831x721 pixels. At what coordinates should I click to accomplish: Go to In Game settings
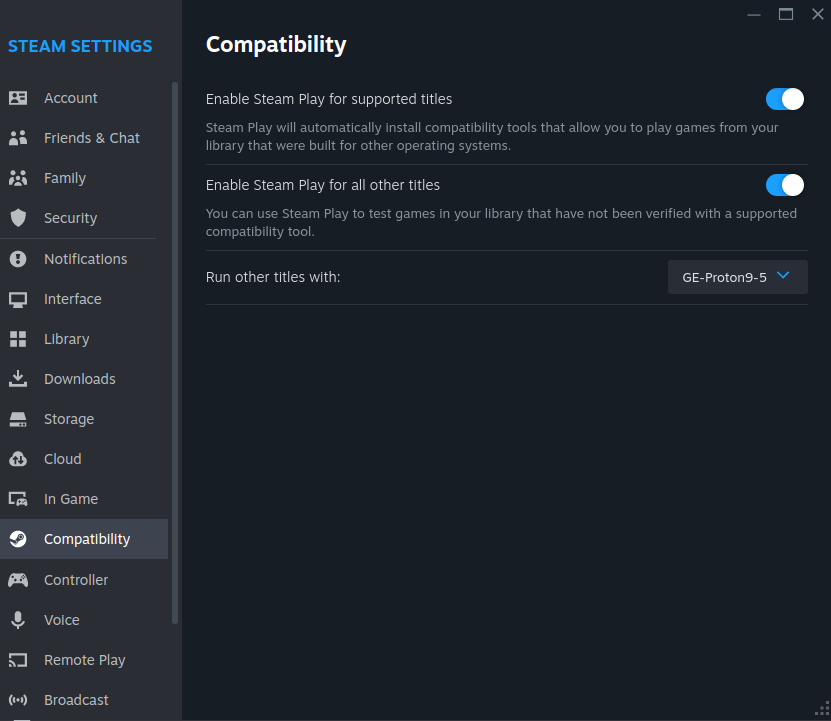(71, 499)
